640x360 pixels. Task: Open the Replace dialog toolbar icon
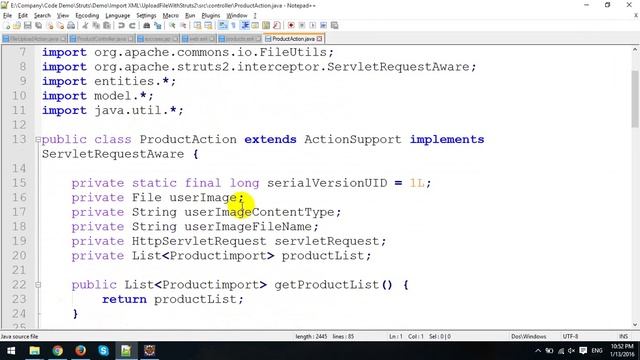click(x=157, y=25)
